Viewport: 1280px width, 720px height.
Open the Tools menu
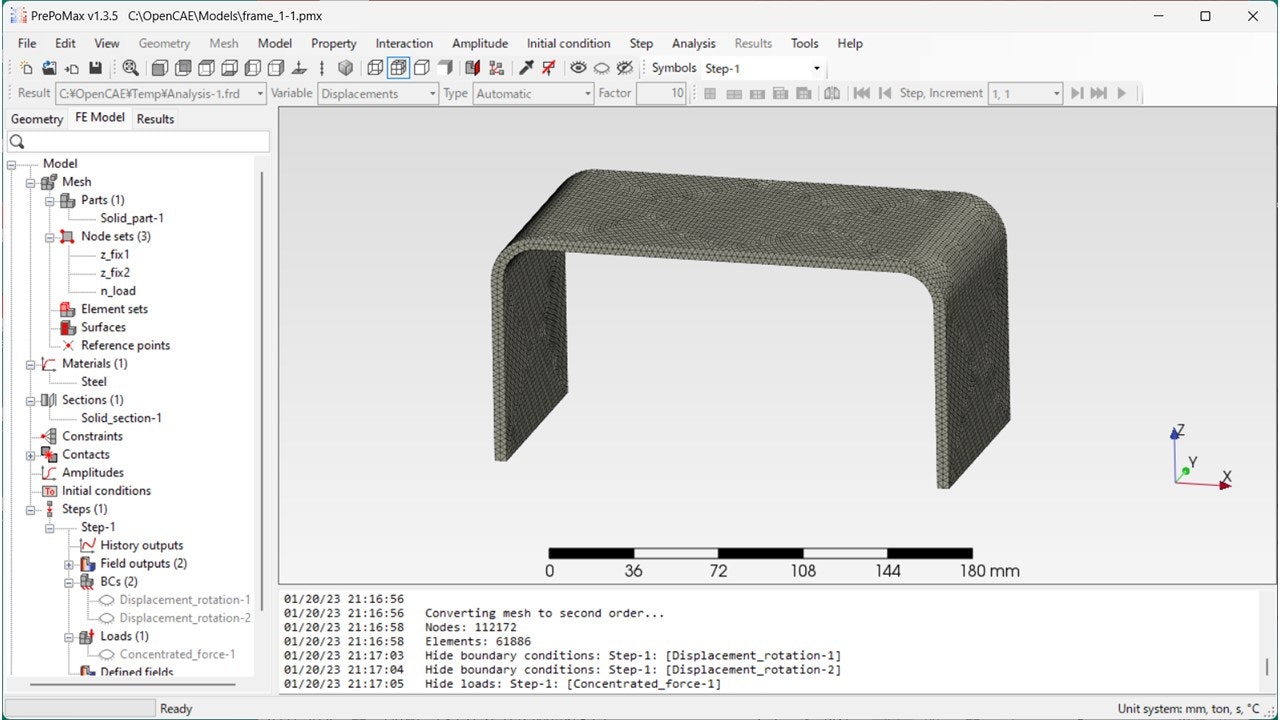pyautogui.click(x=804, y=43)
